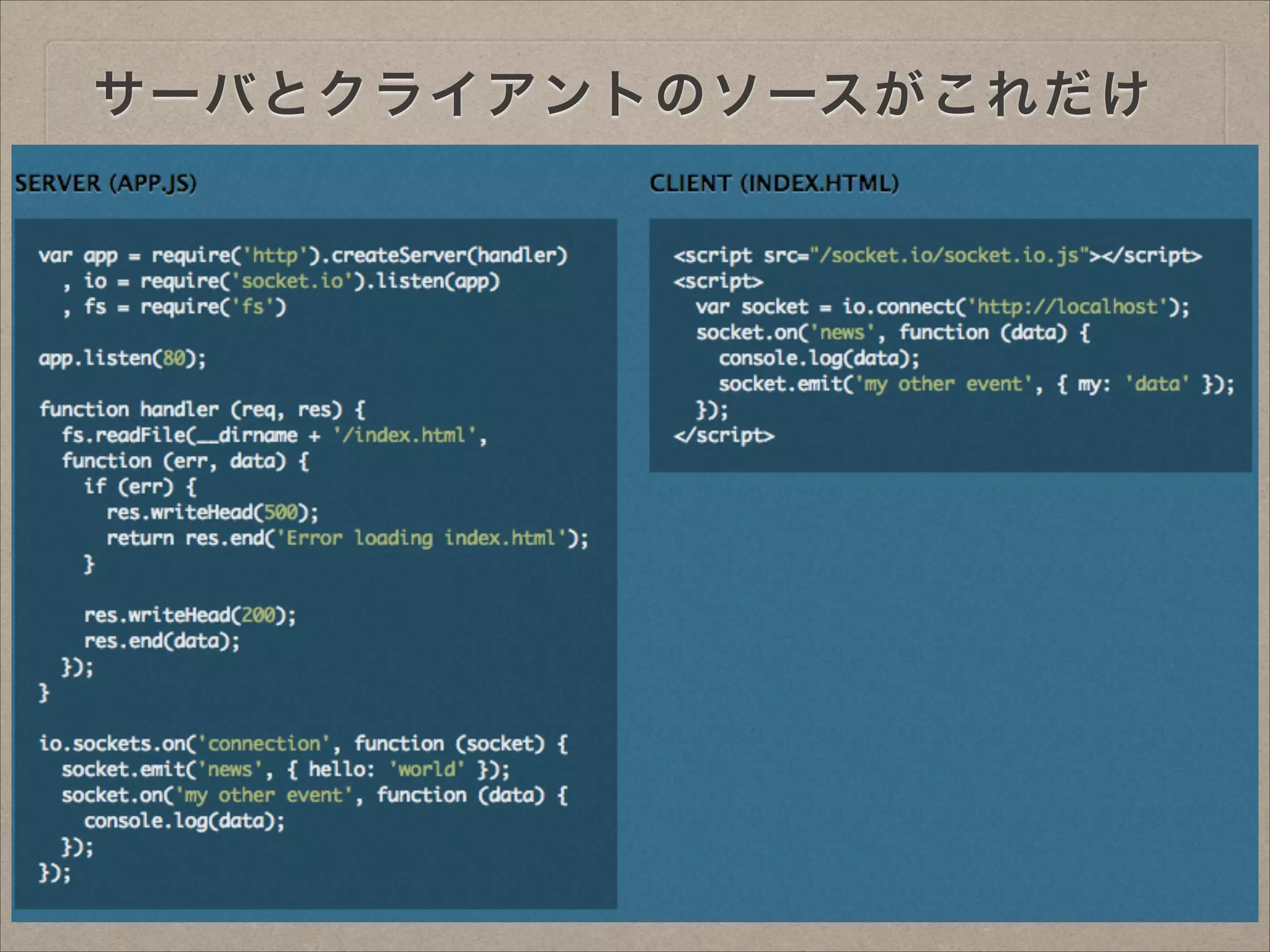This screenshot has width=1270, height=952.
Task: Click the line "app.listen(80);"
Action: click(122, 359)
